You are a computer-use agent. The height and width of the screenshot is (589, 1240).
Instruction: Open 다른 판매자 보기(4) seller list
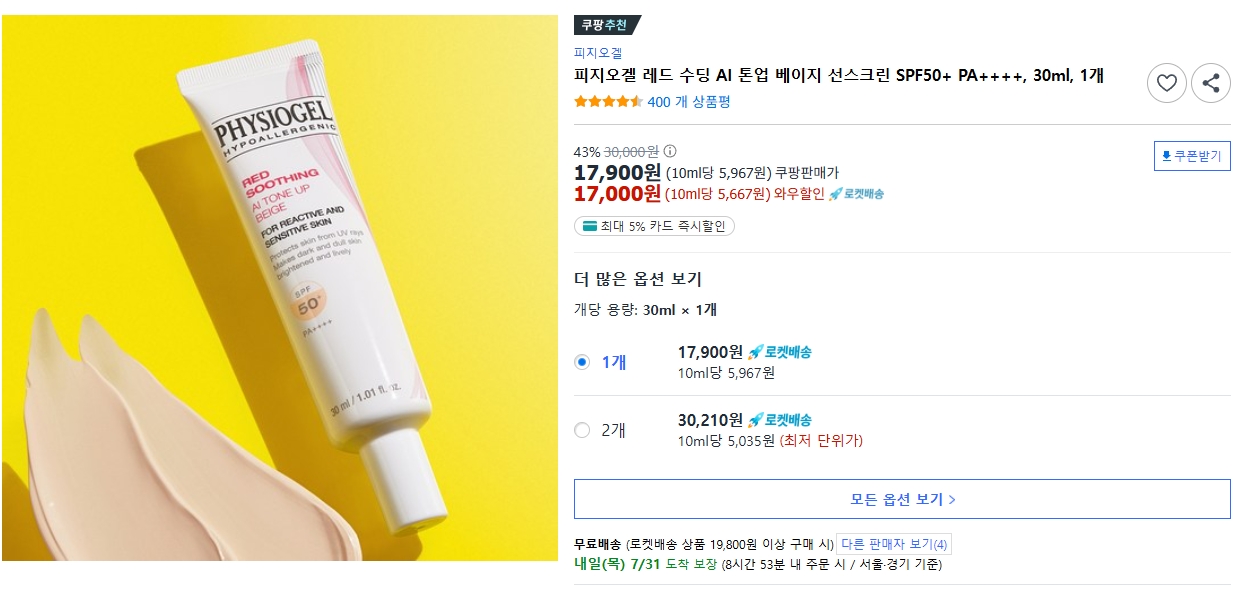(894, 544)
